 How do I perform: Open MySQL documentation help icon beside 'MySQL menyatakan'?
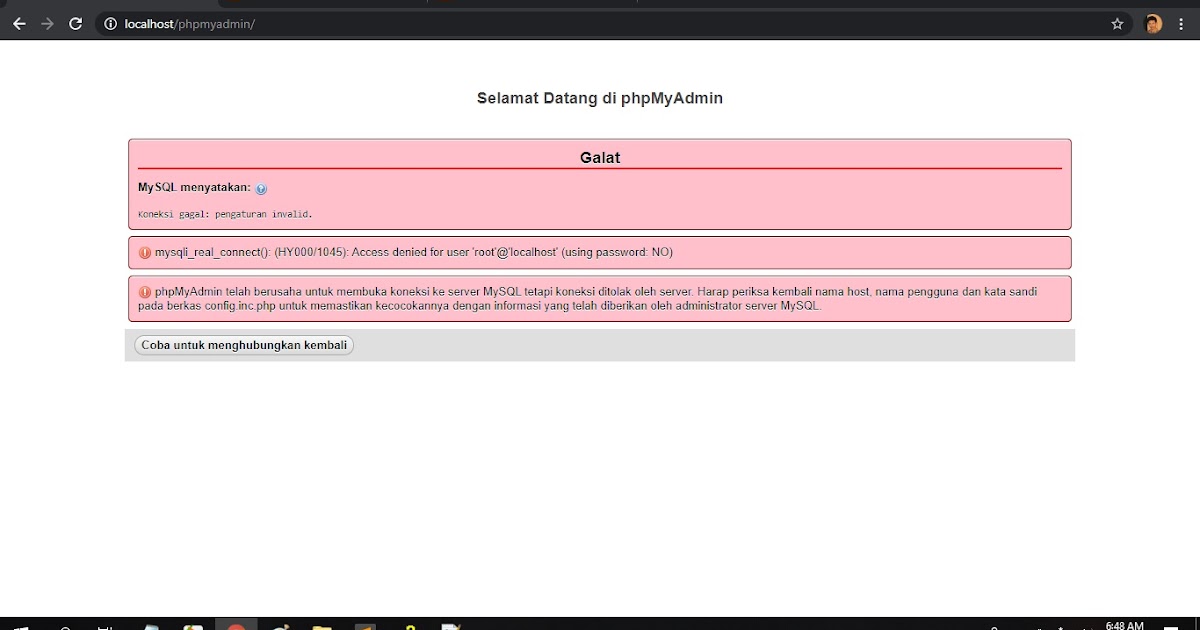261,189
